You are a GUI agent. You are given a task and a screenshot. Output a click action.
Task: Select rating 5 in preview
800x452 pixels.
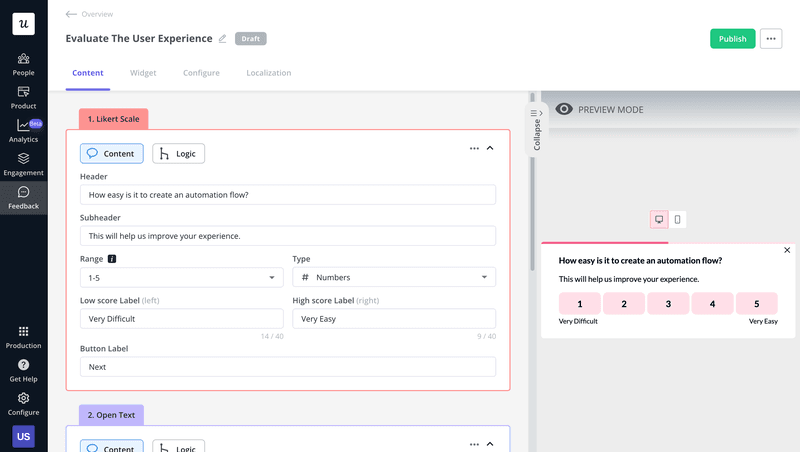click(x=757, y=304)
